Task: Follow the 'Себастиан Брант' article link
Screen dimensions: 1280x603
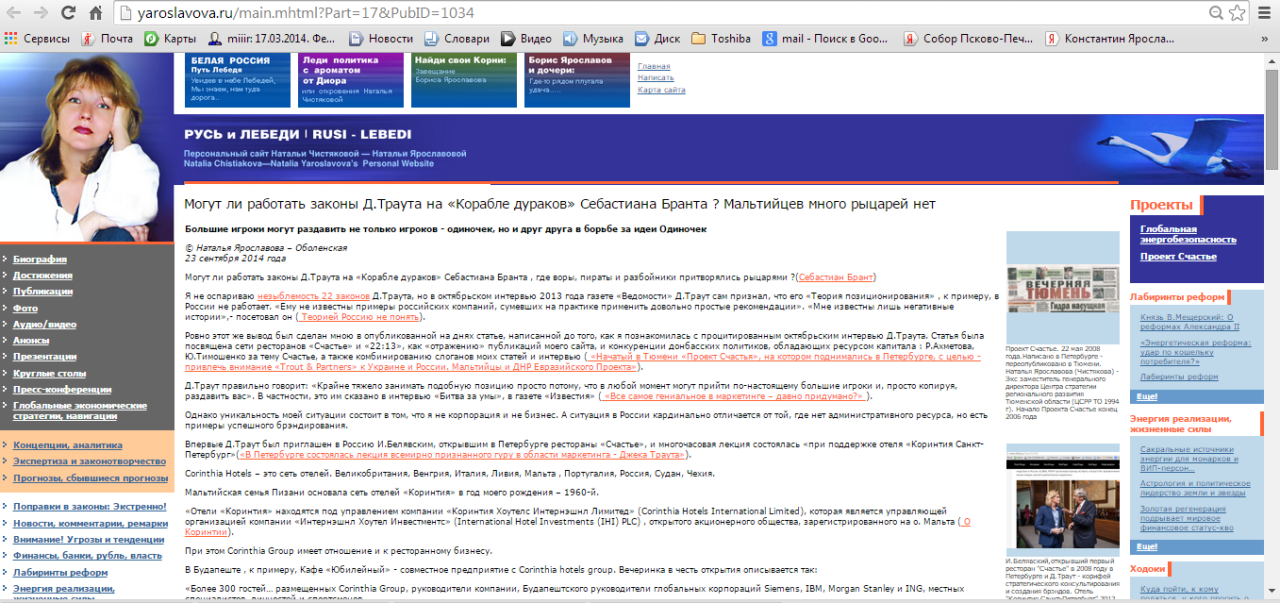Action: 838,277
